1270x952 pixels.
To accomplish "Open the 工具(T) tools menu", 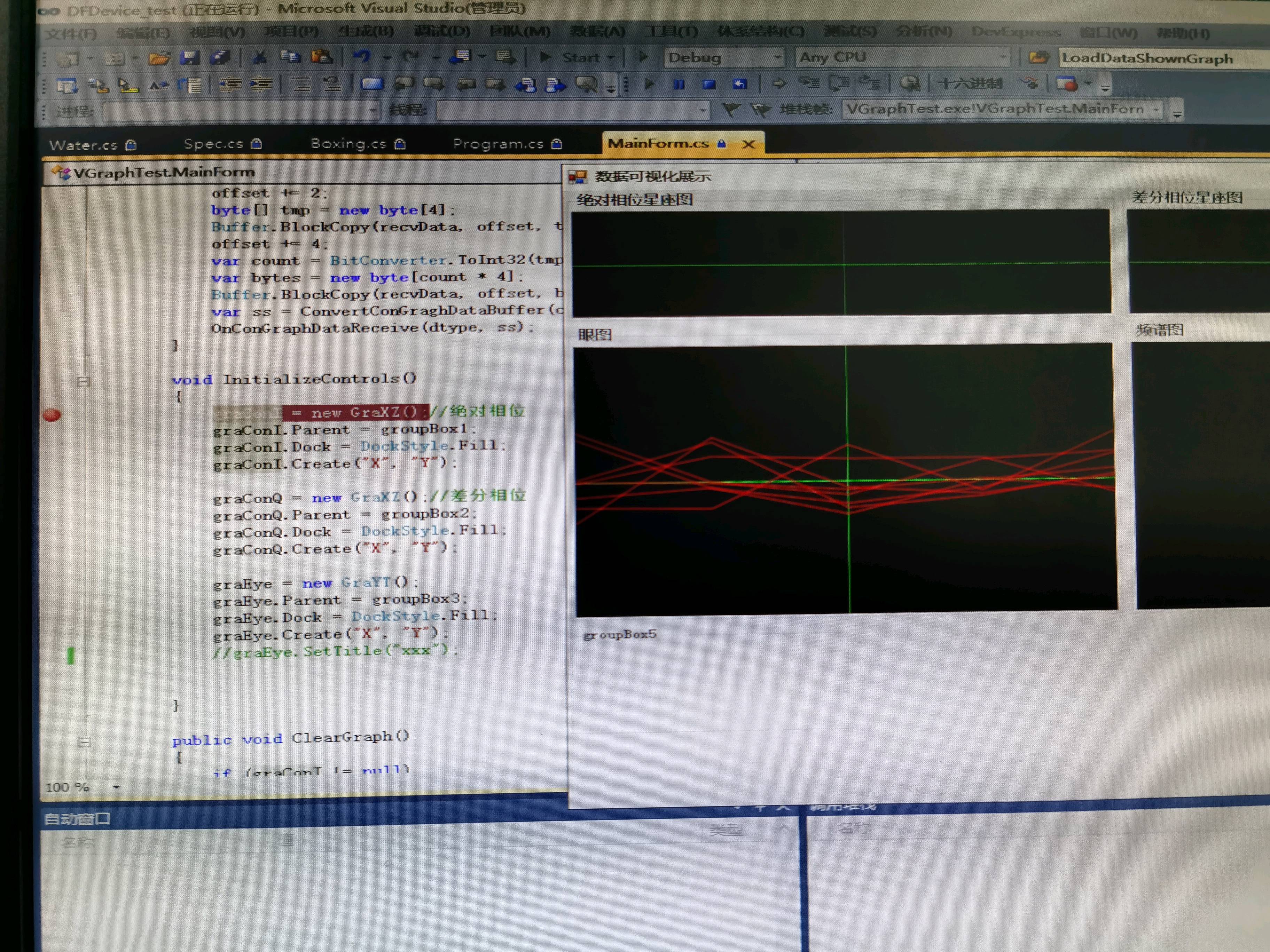I will point(671,32).
